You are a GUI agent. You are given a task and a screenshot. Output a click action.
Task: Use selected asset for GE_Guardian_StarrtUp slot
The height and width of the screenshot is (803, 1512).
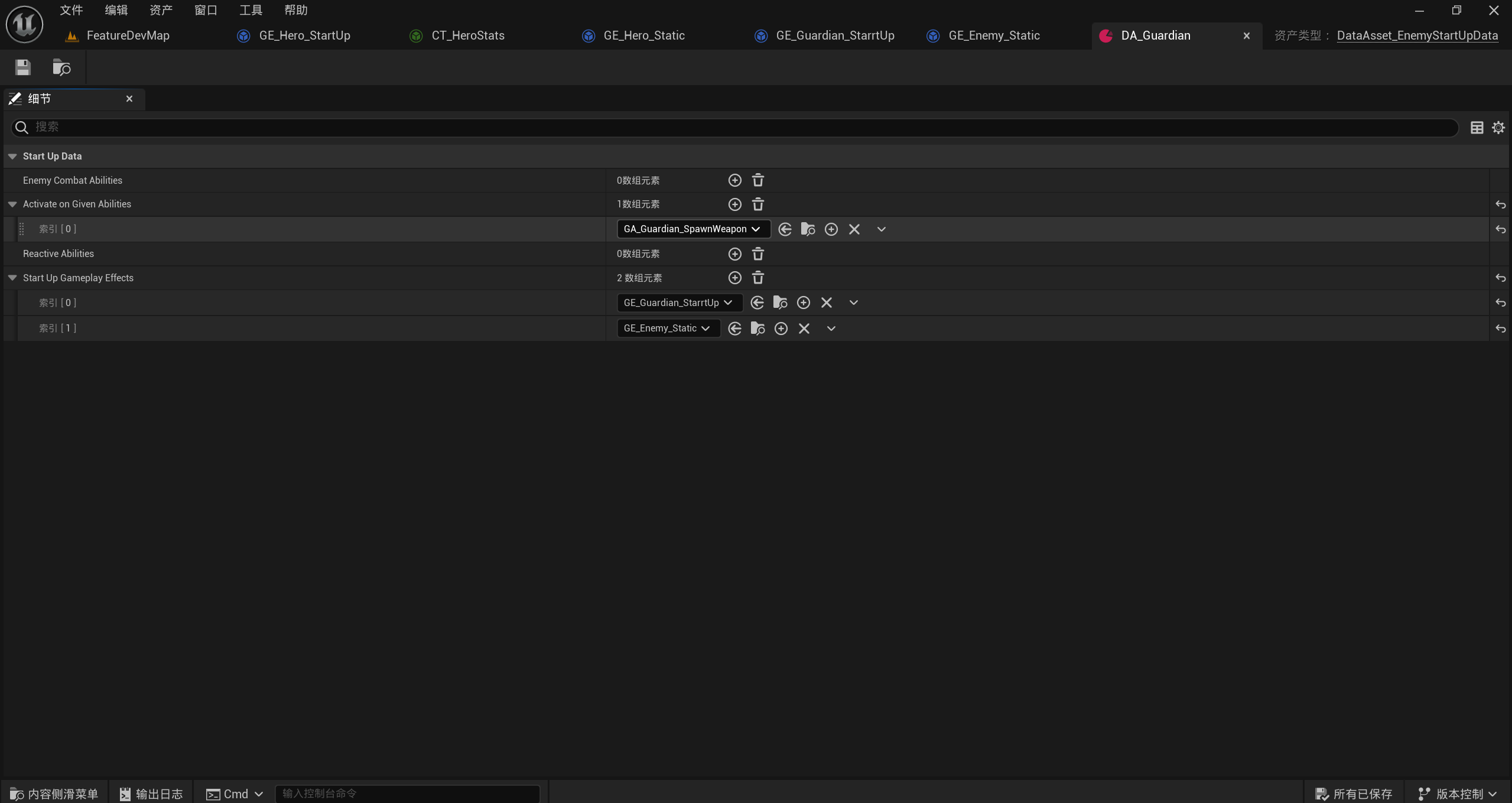pos(757,303)
